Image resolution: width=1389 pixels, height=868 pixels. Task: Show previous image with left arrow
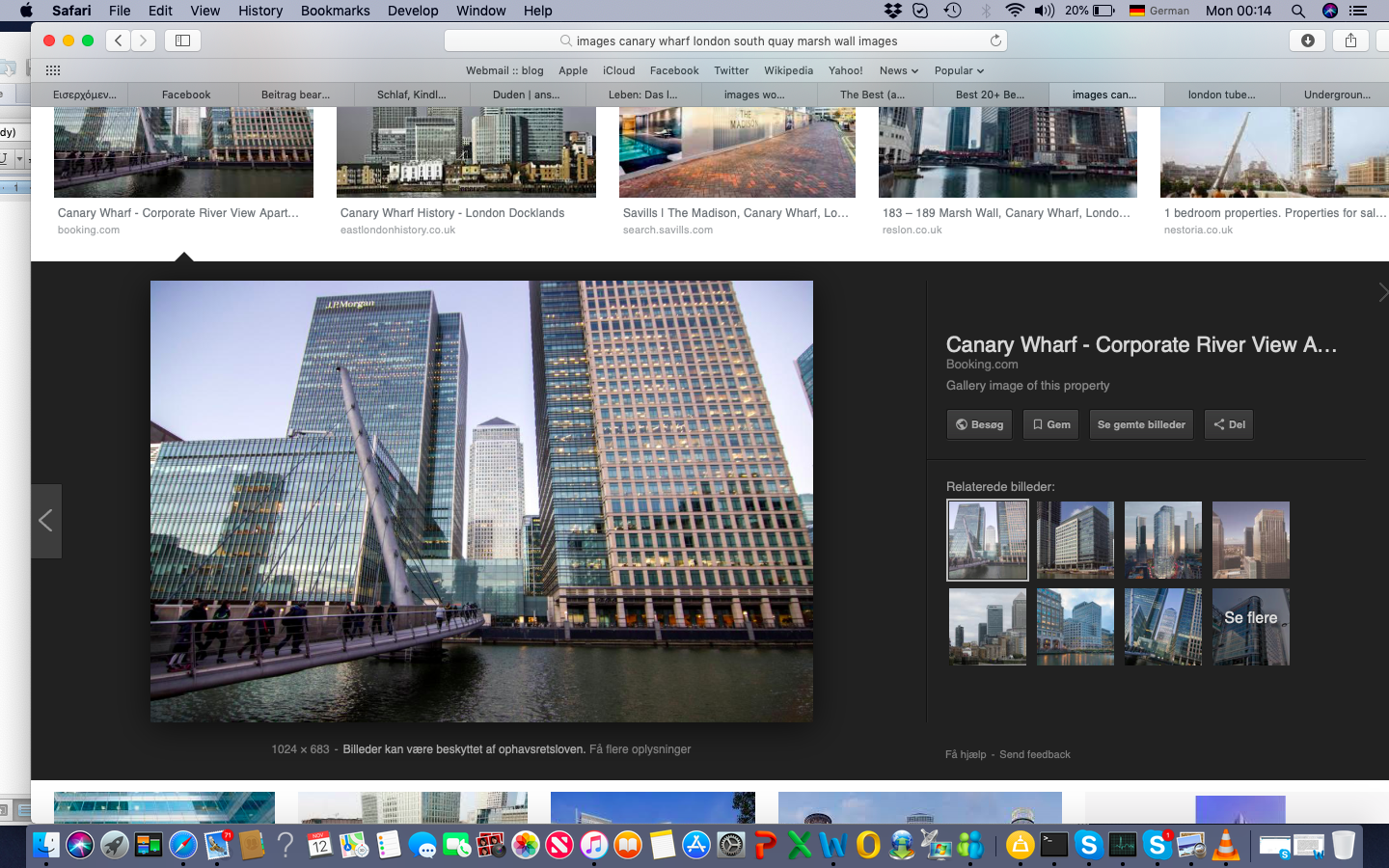tap(45, 521)
